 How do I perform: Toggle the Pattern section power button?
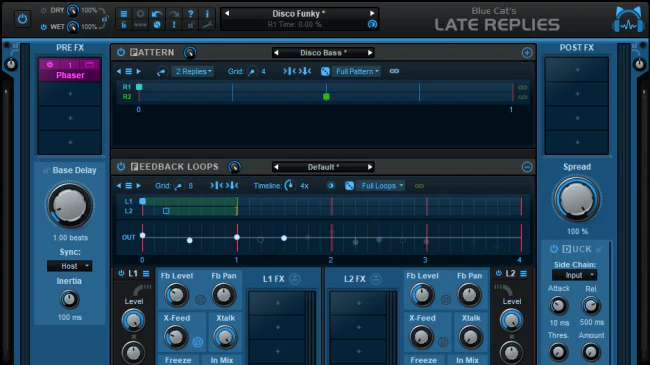tap(121, 52)
